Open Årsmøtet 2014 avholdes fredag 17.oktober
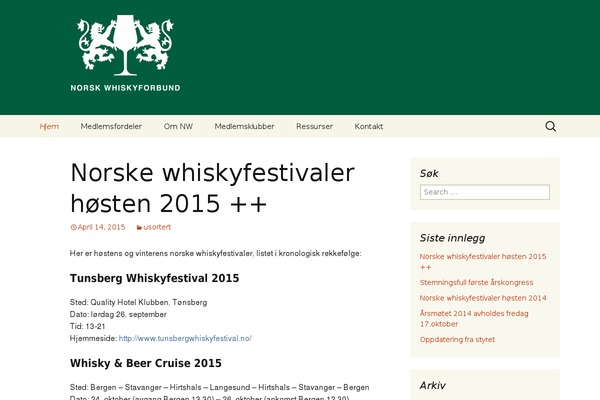Image resolution: width=600 pixels, height=400 pixels. click(474, 318)
